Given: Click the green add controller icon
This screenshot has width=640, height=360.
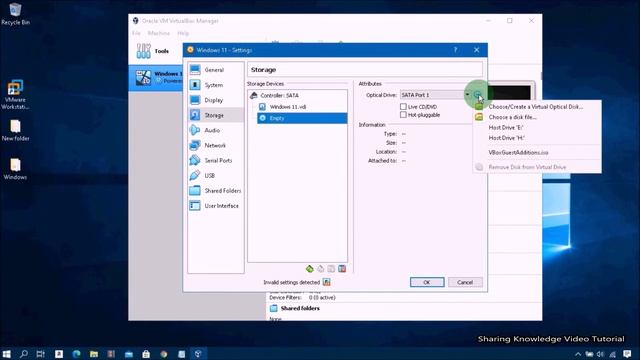Looking at the screenshot, I should [309, 269].
